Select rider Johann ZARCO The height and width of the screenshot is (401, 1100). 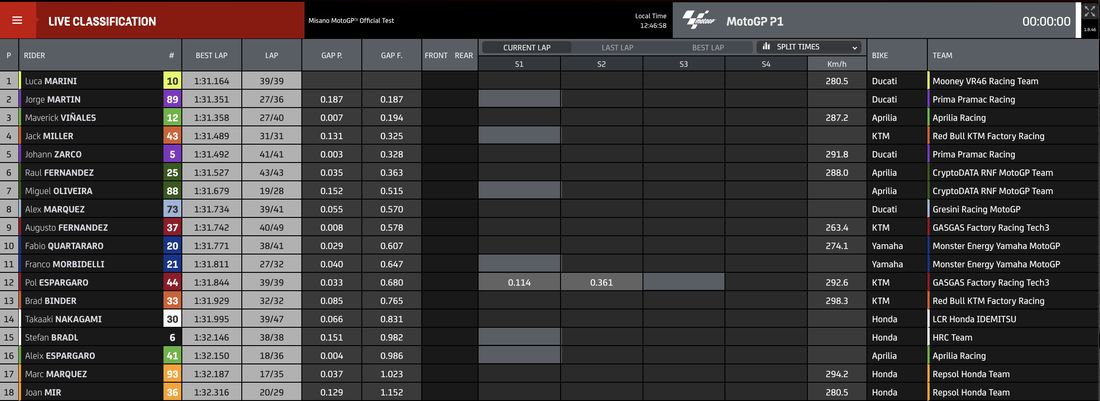[53, 154]
